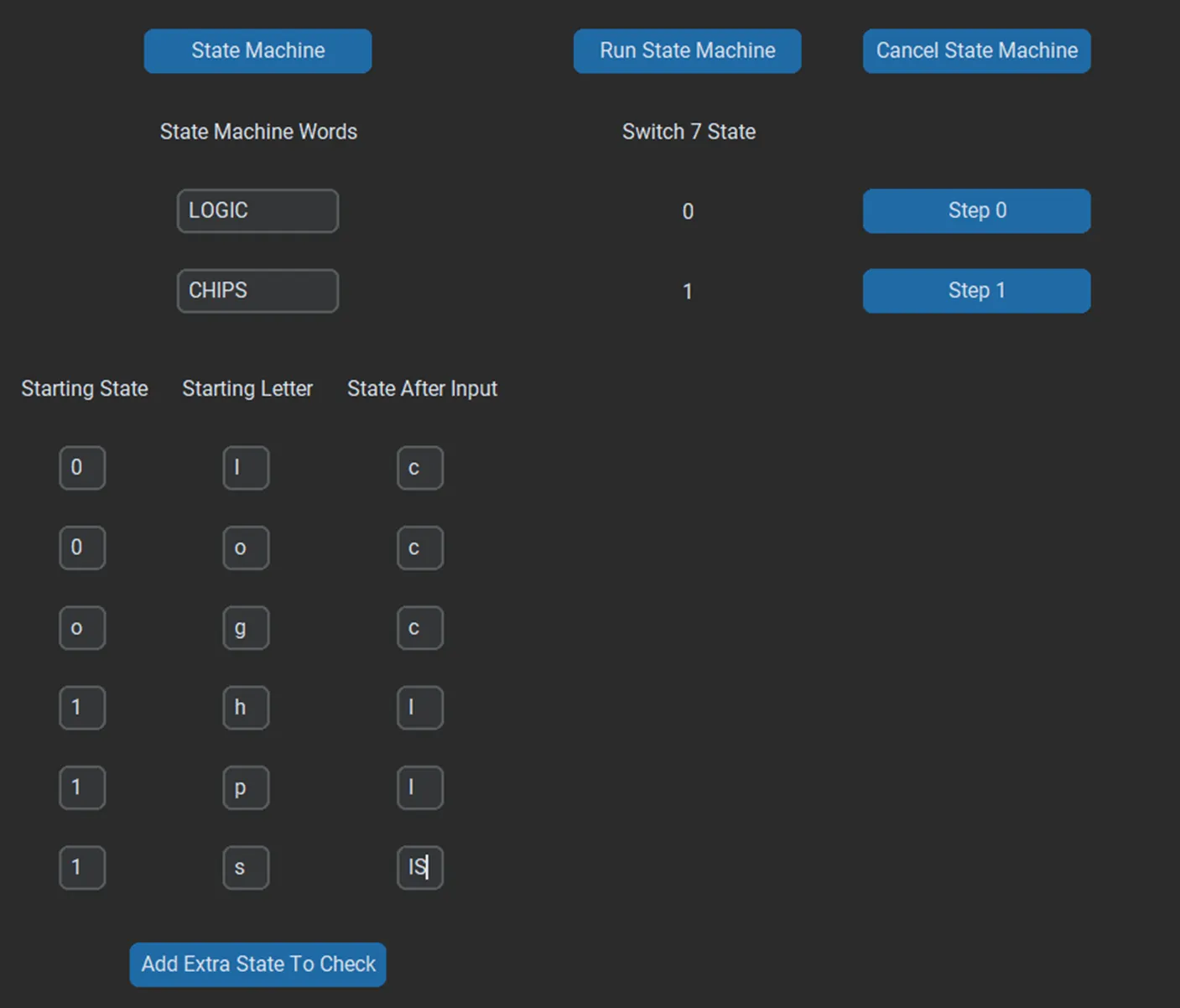This screenshot has height=1008, width=1180.
Task: Click the Starting State field containing letter o
Action: pos(81,627)
